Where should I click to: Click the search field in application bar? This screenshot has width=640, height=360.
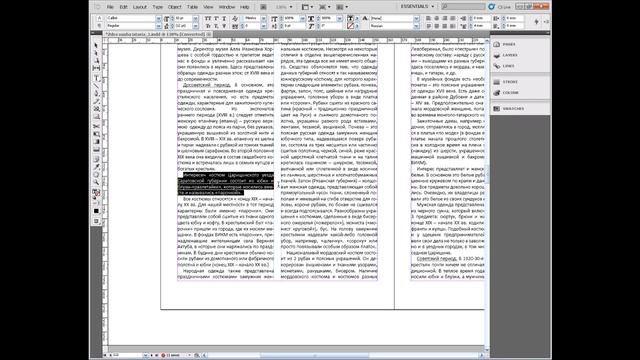click(463, 7)
